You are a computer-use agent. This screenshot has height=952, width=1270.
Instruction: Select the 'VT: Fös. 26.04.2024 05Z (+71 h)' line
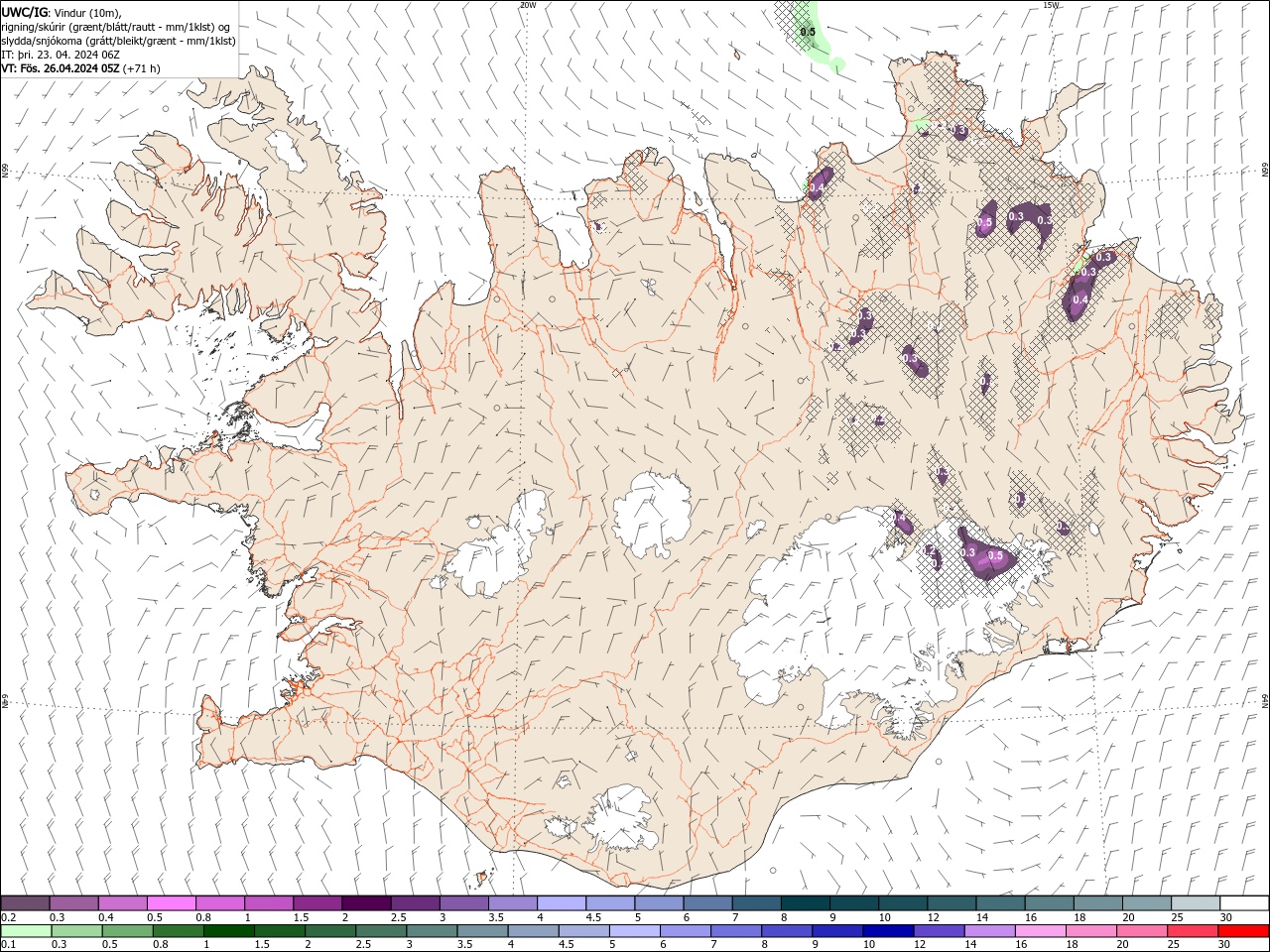(80, 68)
